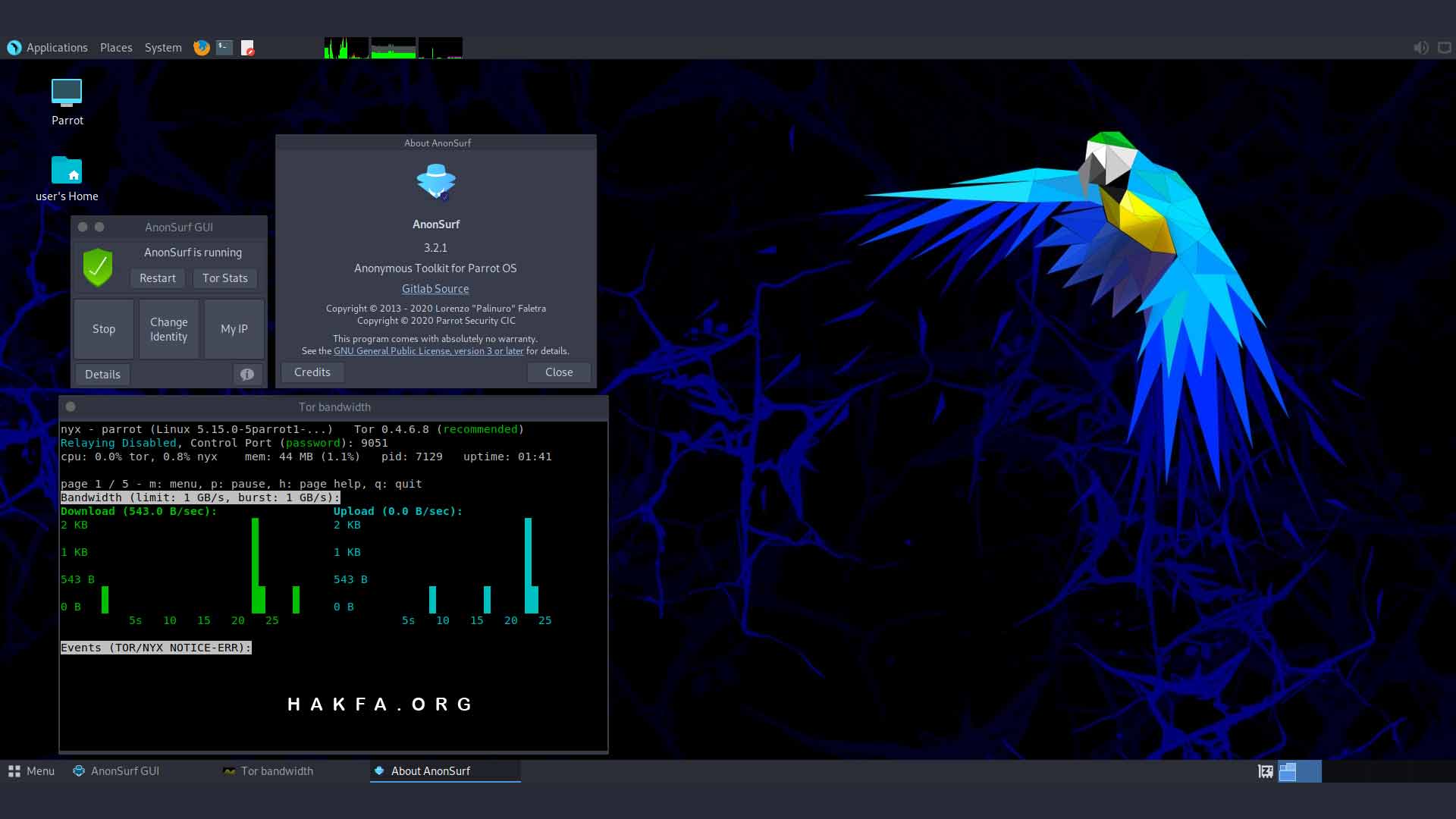The width and height of the screenshot is (1456, 819).
Task: Open the Gitlab Source link
Action: coord(435,289)
